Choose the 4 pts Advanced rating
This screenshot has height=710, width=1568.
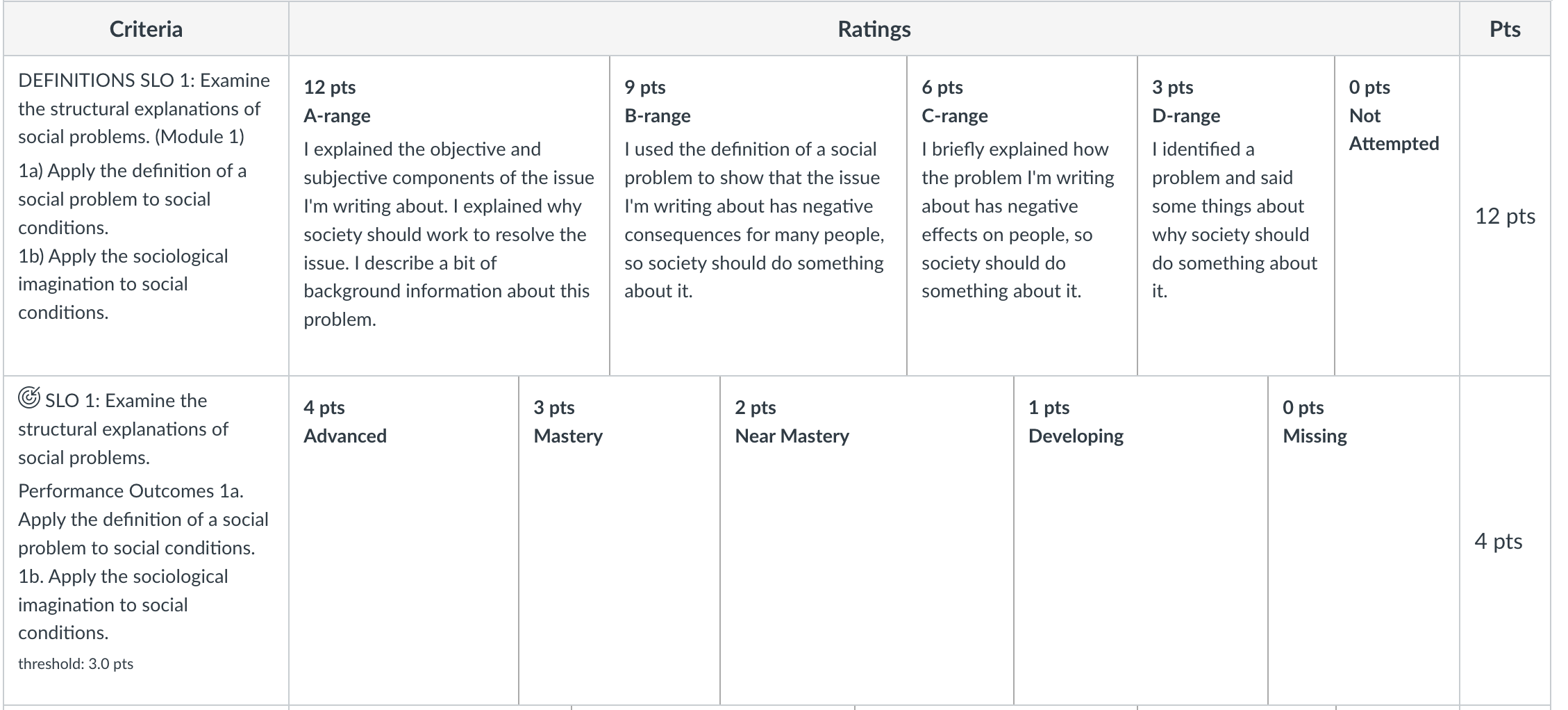403,540
